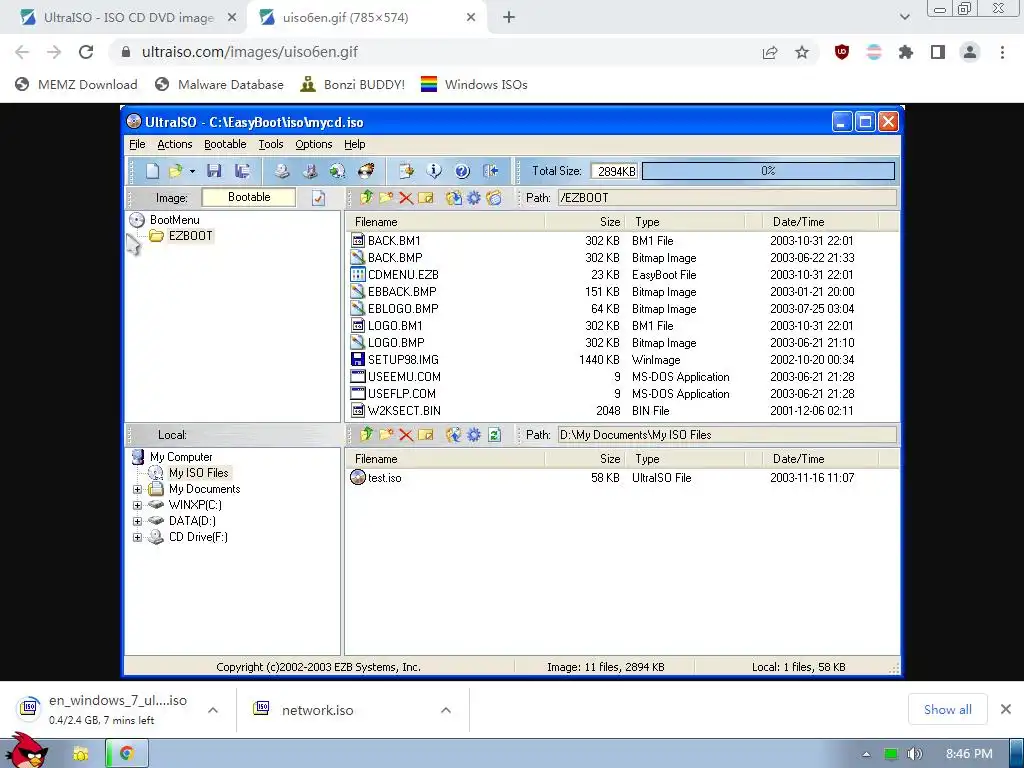Click the Open folder icon in UltraISO toolbar

click(175, 171)
